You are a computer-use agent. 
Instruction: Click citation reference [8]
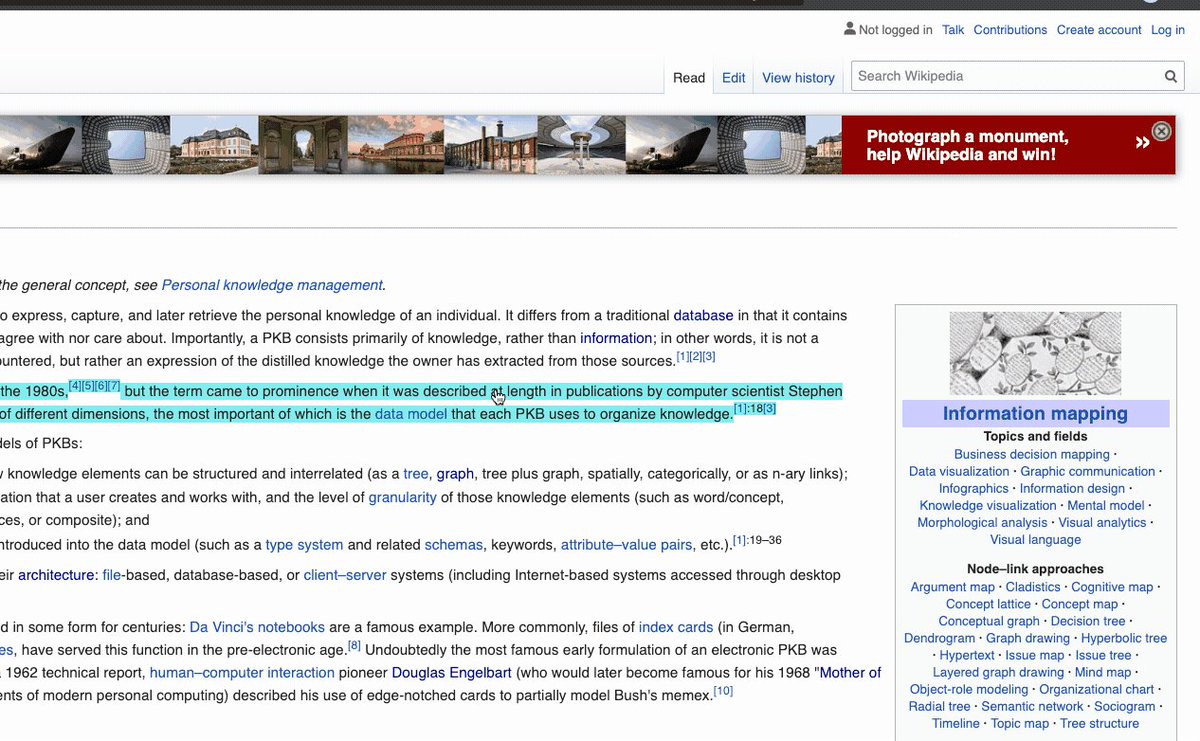tap(354, 646)
